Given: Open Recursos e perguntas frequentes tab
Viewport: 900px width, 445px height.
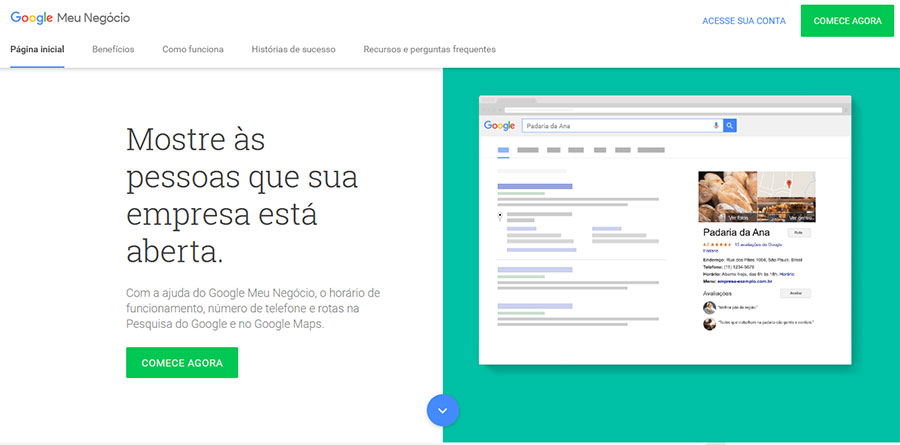Looking at the screenshot, I should pyautogui.click(x=429, y=49).
